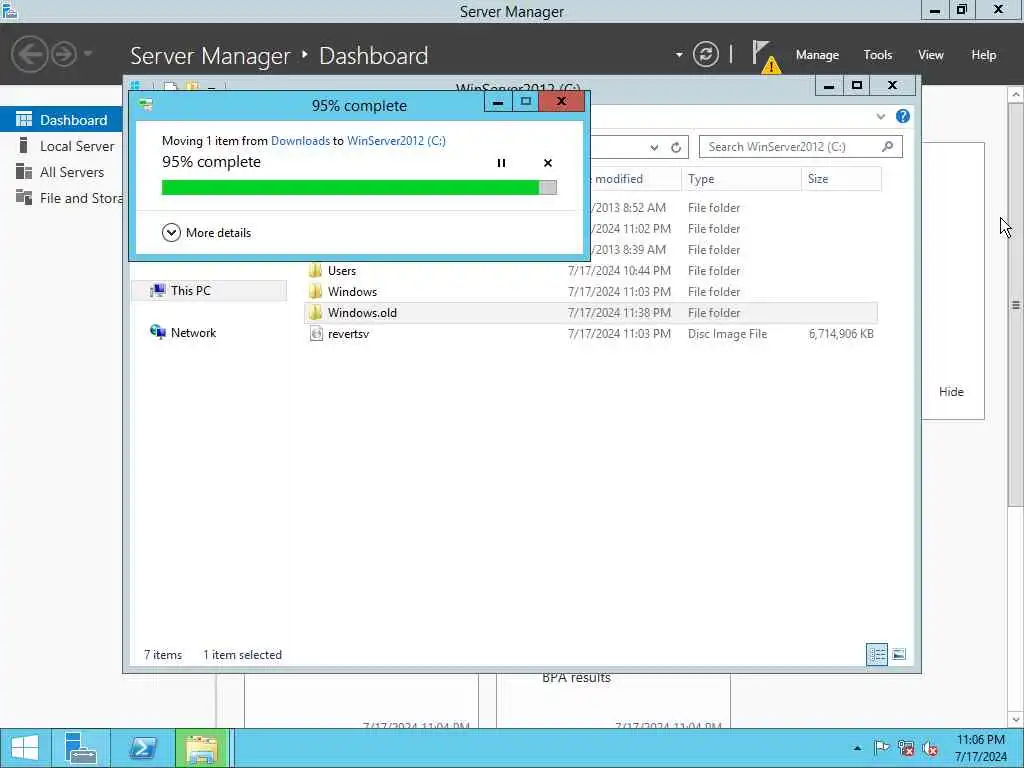1024x768 pixels.
Task: Open Explorer help question mark icon
Action: click(x=903, y=116)
